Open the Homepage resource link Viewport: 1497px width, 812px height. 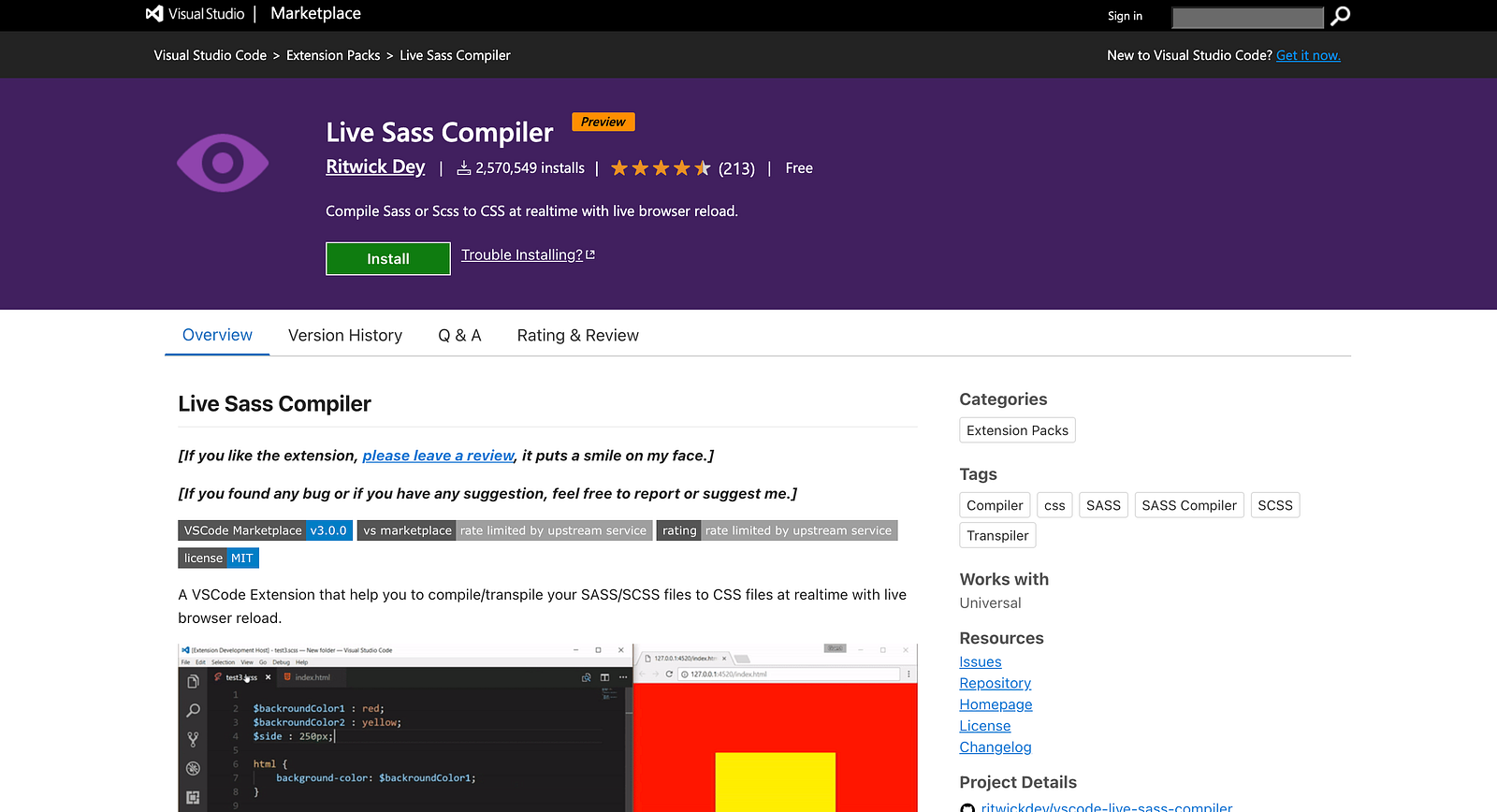coord(996,704)
